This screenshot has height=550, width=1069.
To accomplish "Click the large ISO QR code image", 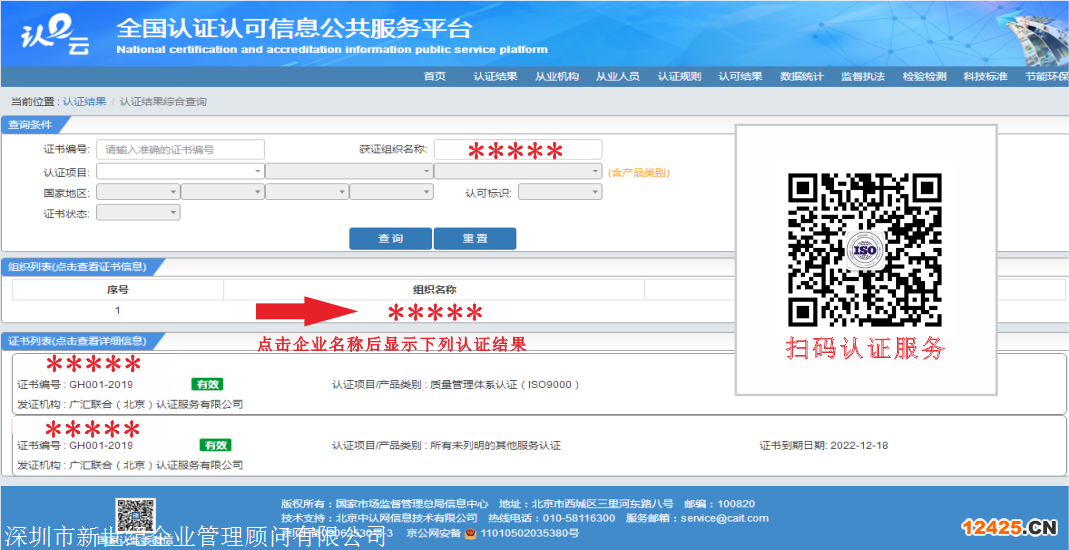I will coord(865,249).
